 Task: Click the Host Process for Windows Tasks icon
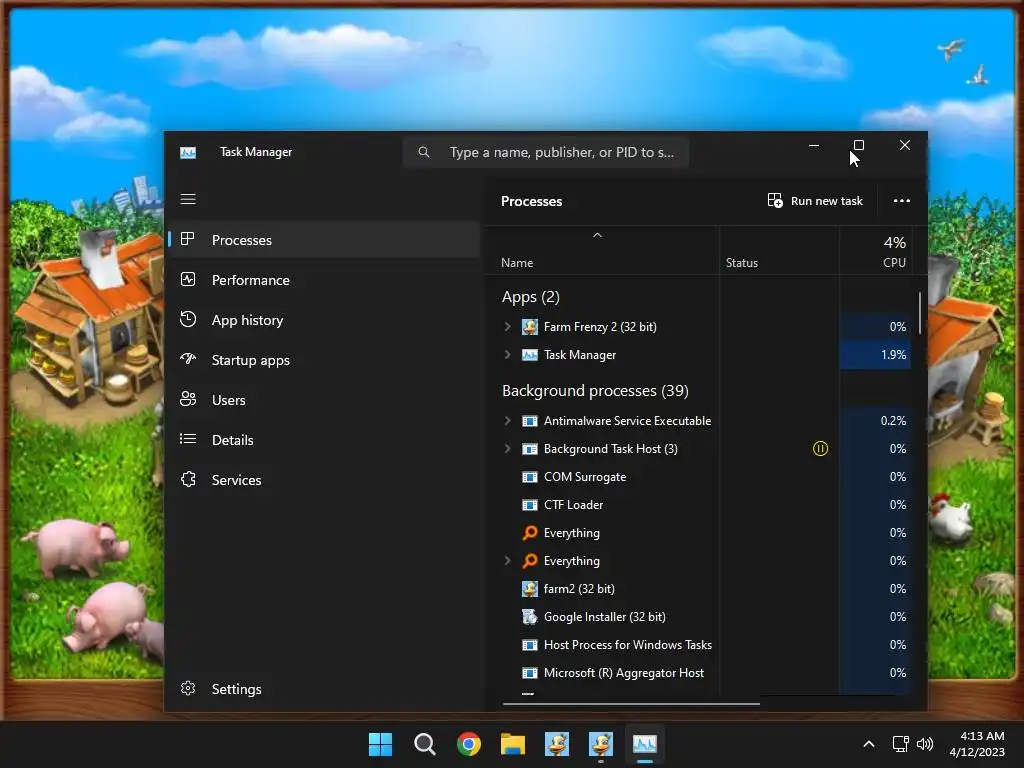coord(530,645)
